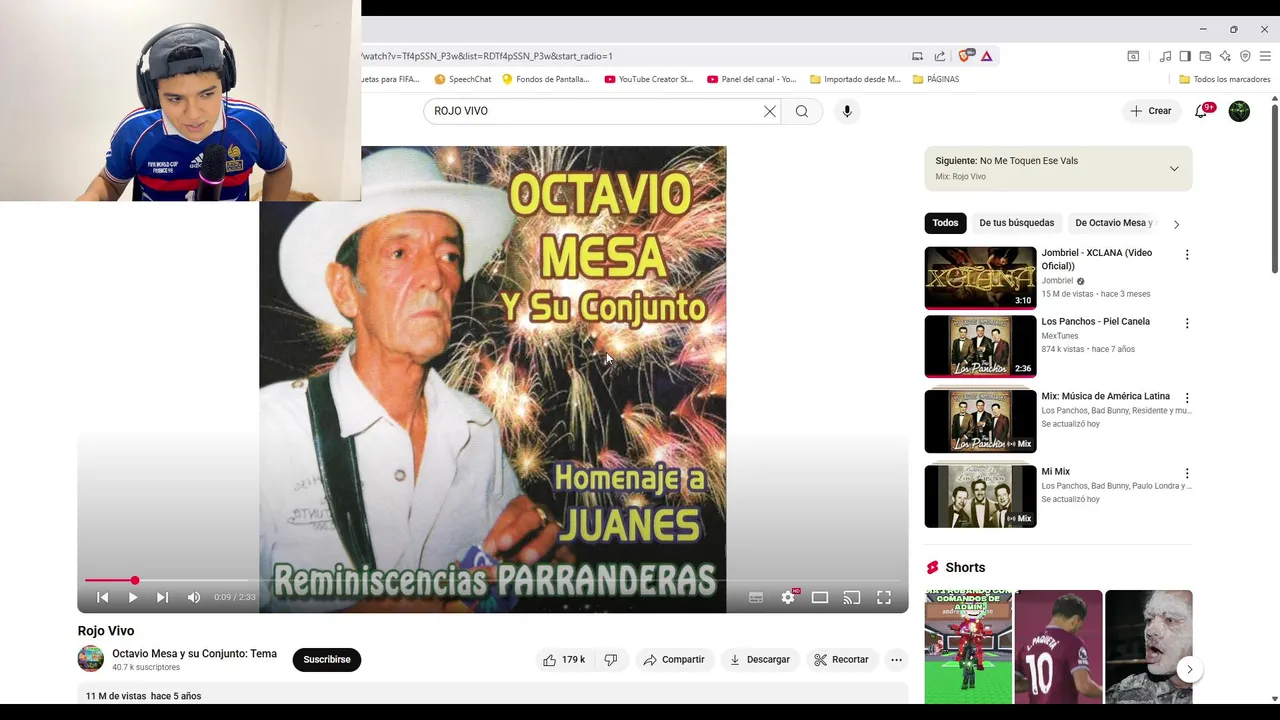The height and width of the screenshot is (720, 1280).
Task: Open video player settings gear
Action: 788,597
